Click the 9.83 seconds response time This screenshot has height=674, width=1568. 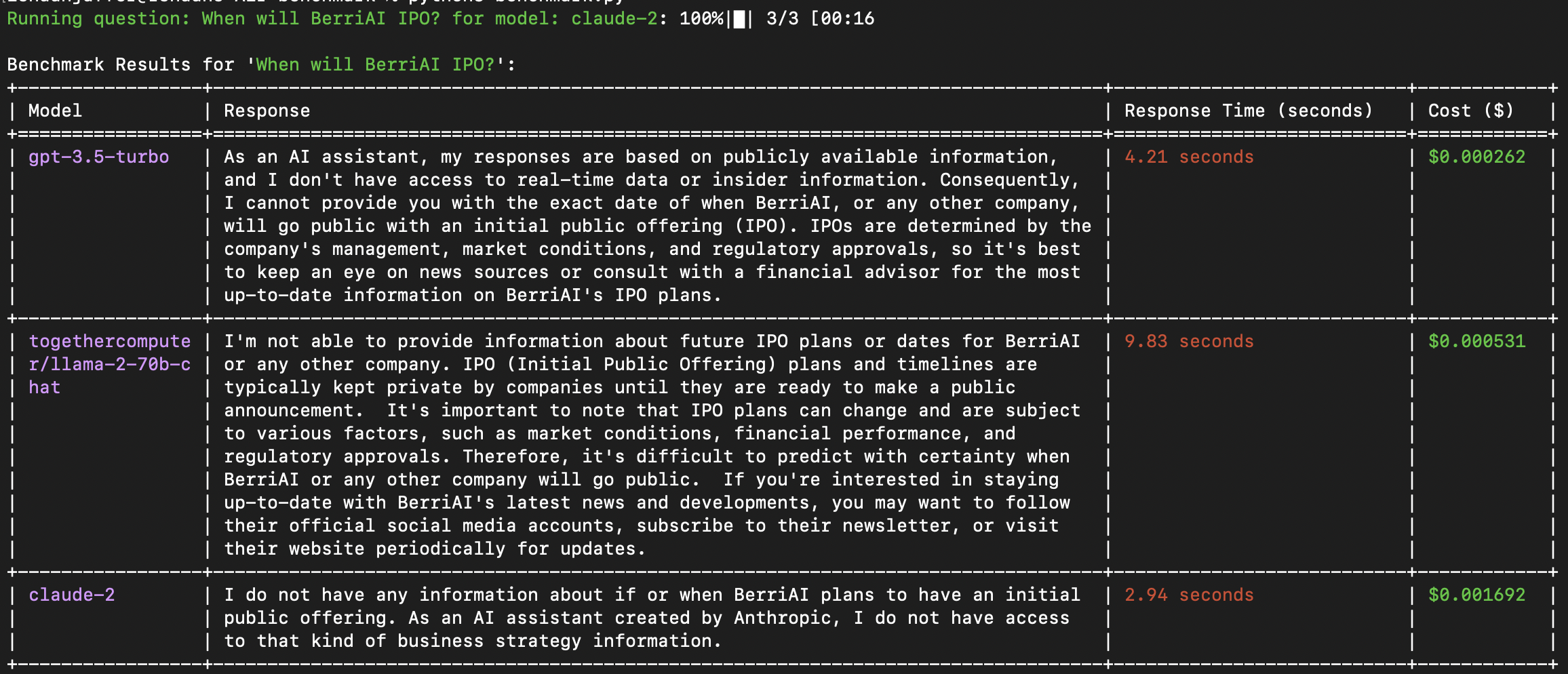(1189, 341)
